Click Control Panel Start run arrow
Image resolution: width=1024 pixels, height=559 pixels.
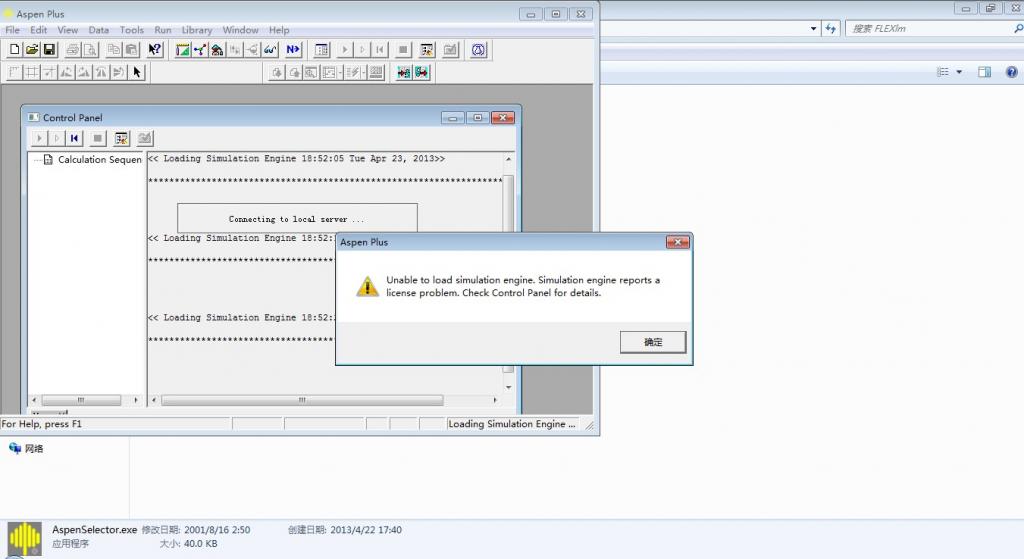pyautogui.click(x=39, y=138)
